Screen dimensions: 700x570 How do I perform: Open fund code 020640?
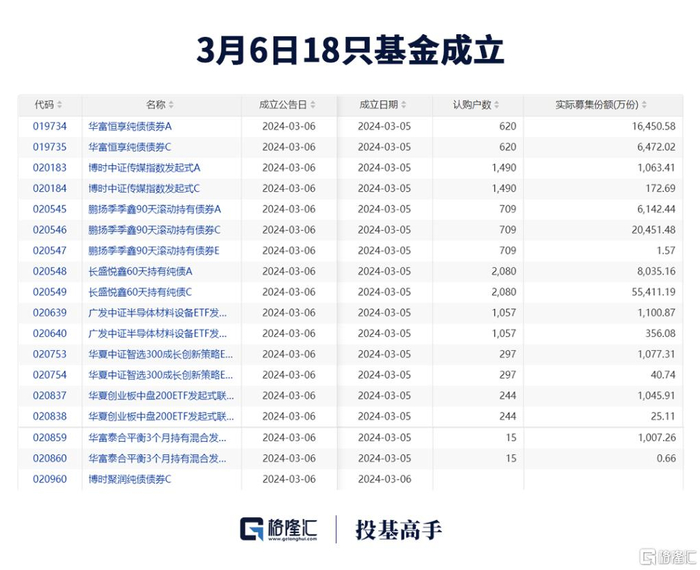click(50, 333)
